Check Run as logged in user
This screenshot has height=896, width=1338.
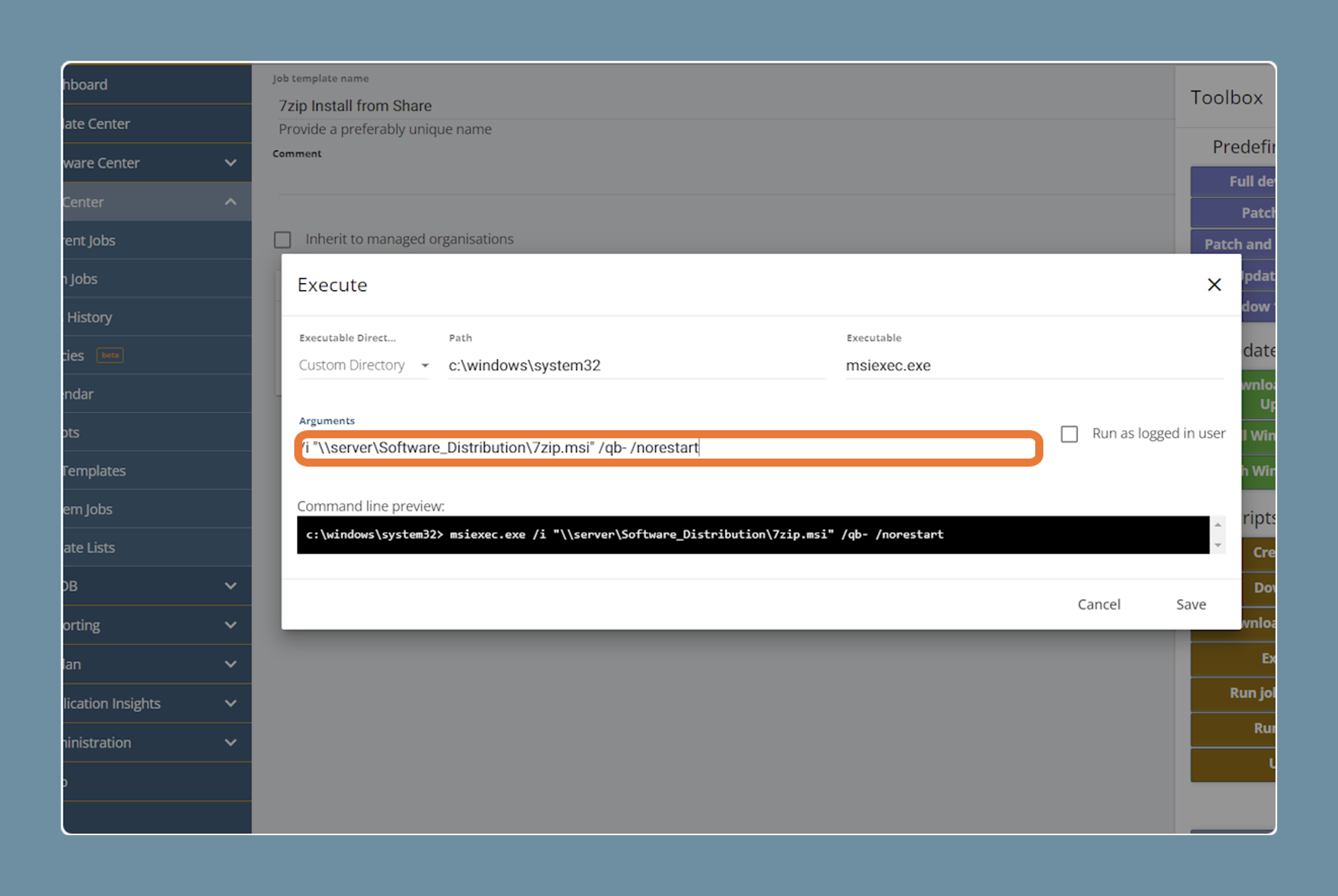tap(1069, 434)
